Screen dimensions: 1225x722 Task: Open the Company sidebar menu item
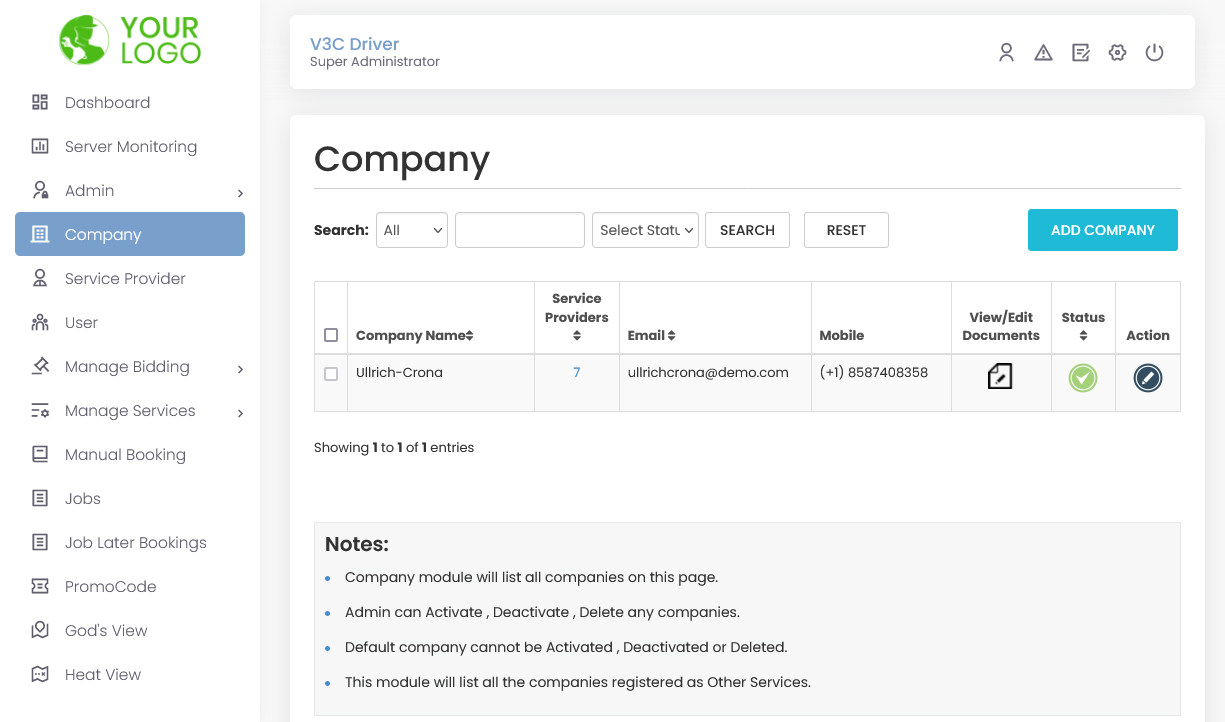[101, 234]
